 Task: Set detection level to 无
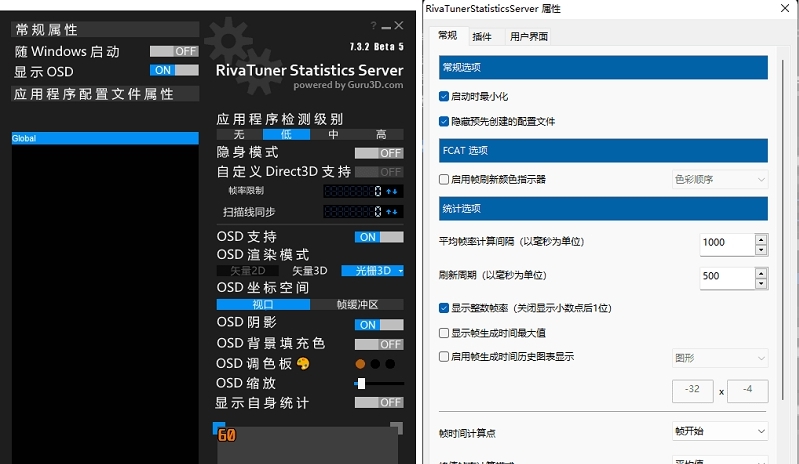click(239, 134)
